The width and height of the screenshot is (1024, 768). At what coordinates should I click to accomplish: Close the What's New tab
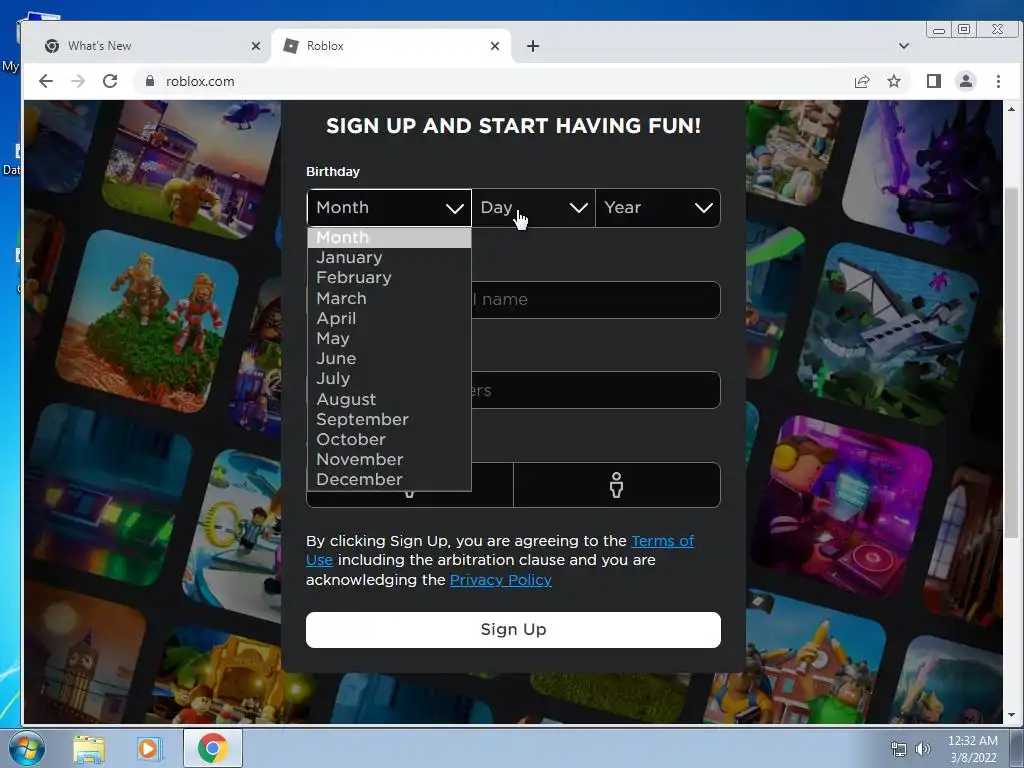click(256, 46)
